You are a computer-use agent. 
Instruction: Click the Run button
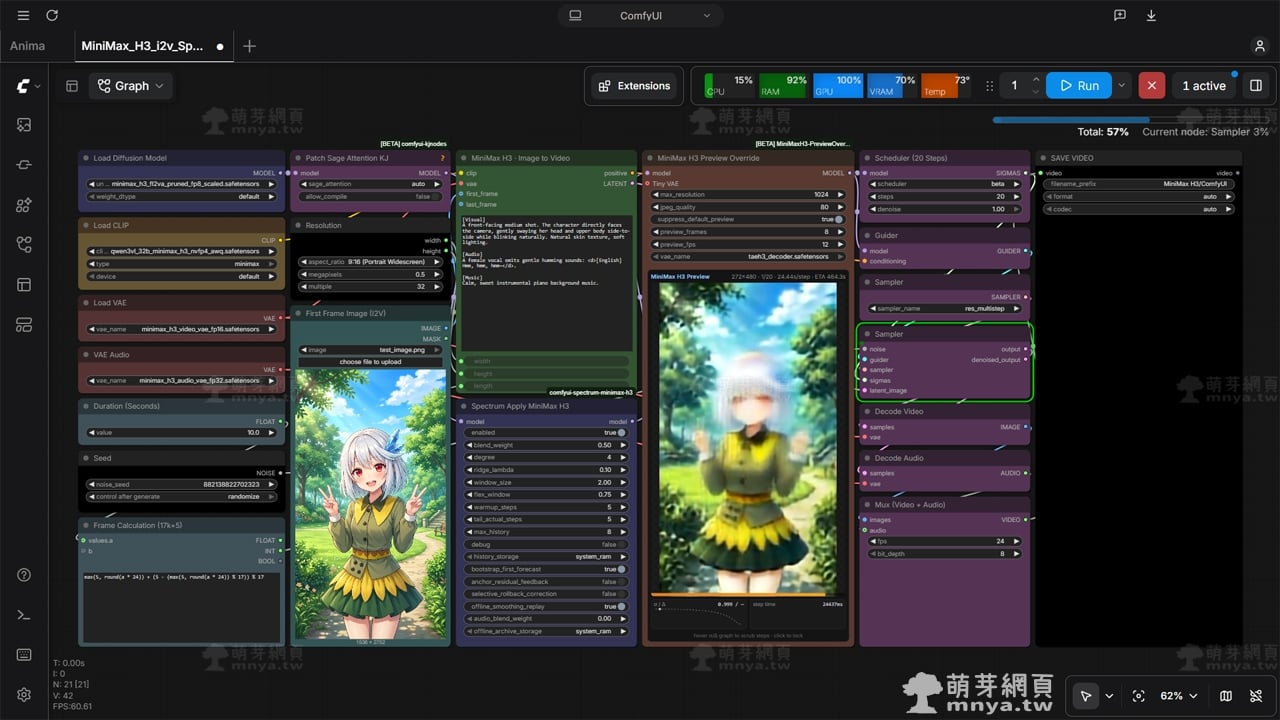[1079, 86]
